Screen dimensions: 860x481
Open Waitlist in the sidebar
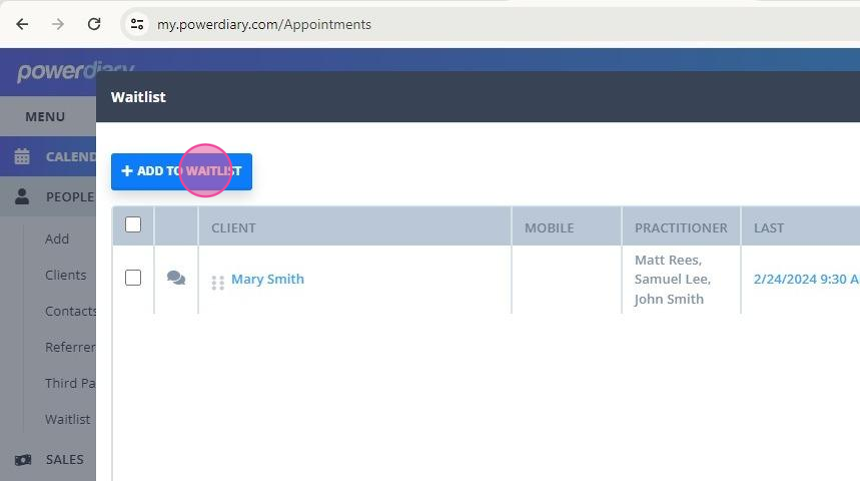tap(67, 420)
